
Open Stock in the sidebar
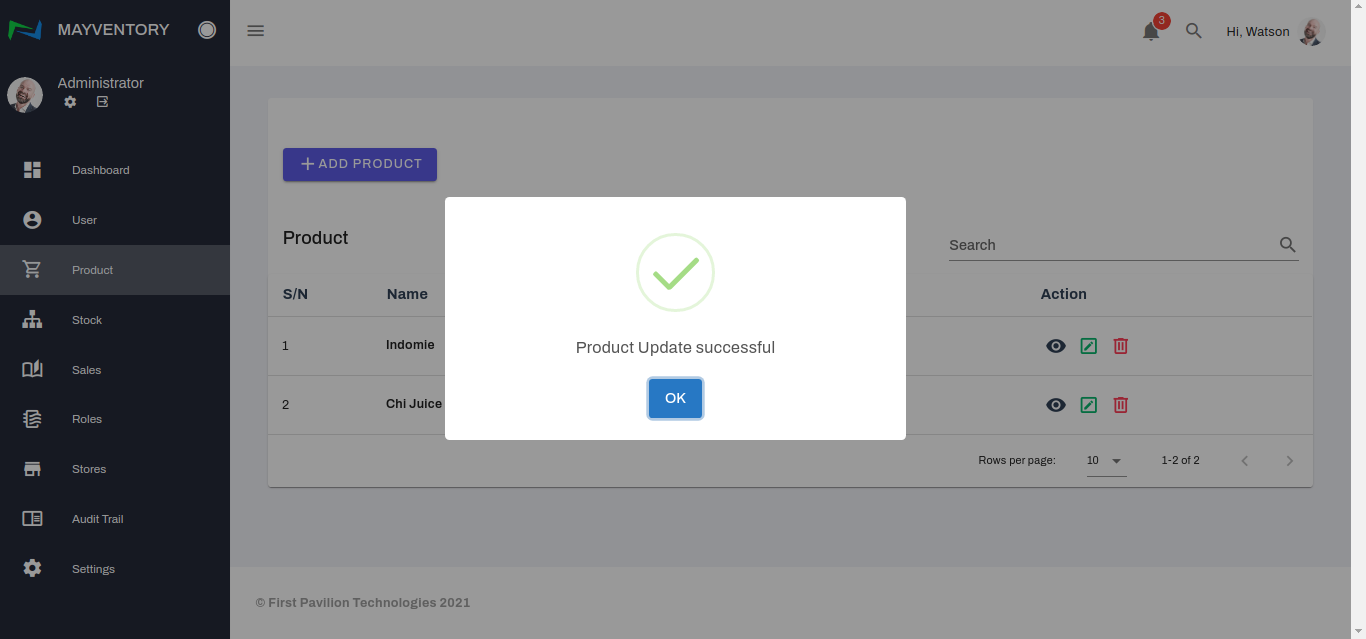click(x=87, y=320)
